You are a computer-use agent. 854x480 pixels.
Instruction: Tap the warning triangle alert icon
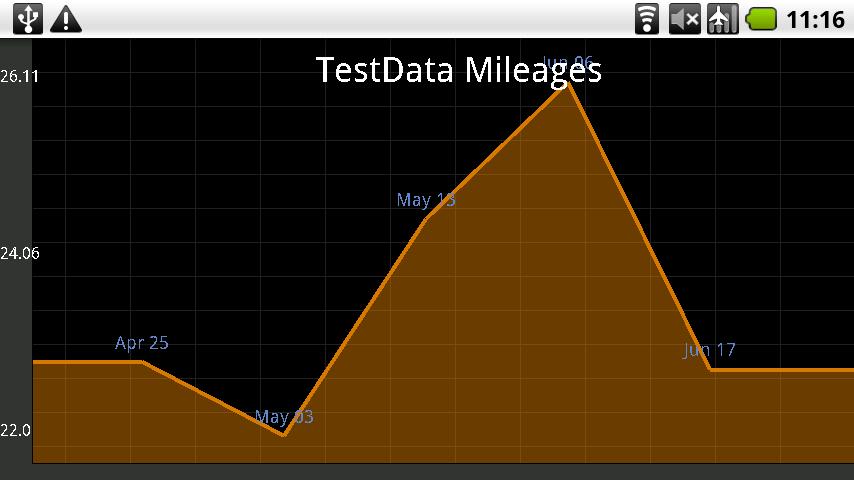(66, 18)
